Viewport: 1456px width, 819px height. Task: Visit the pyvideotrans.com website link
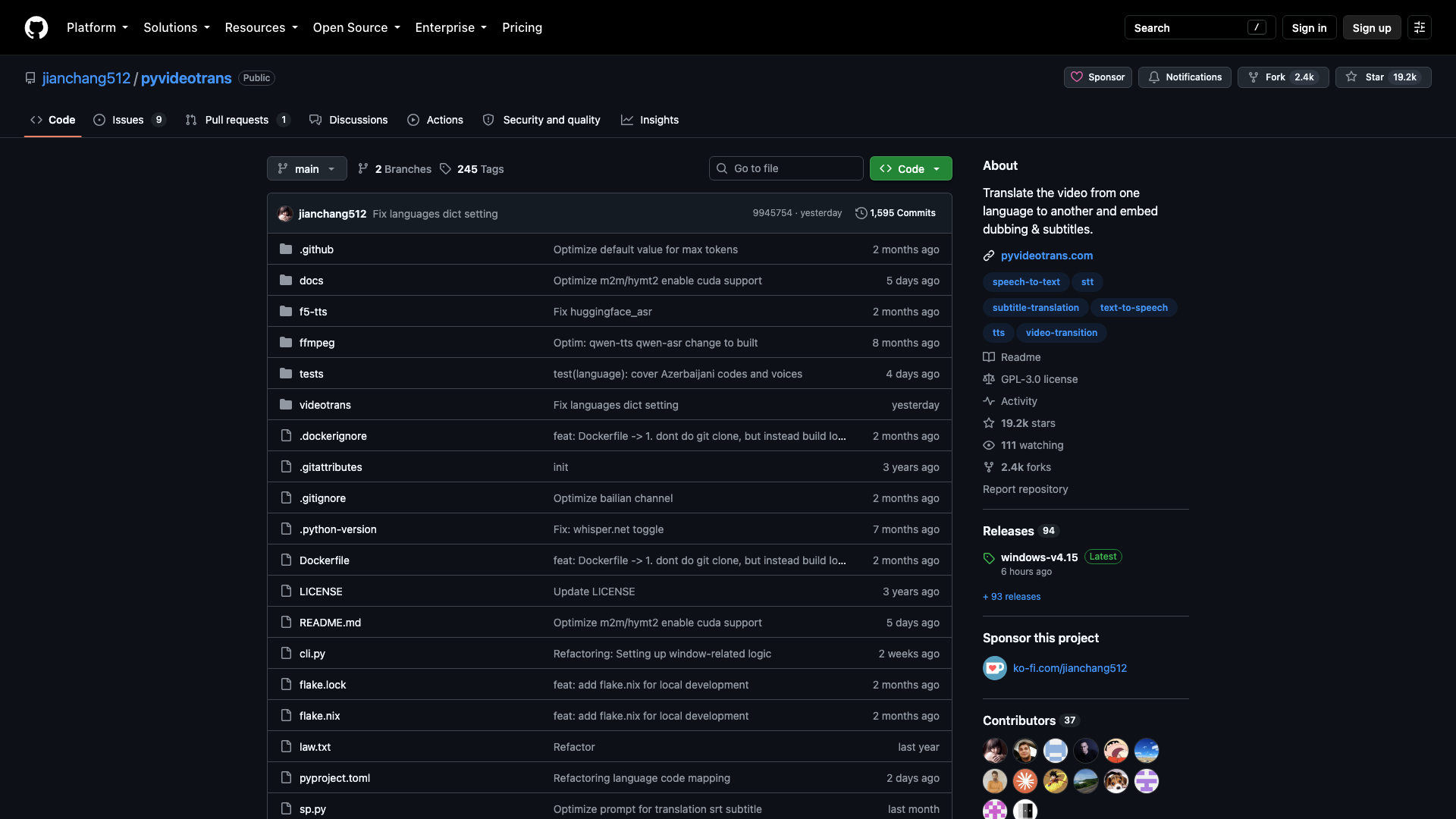1046,256
